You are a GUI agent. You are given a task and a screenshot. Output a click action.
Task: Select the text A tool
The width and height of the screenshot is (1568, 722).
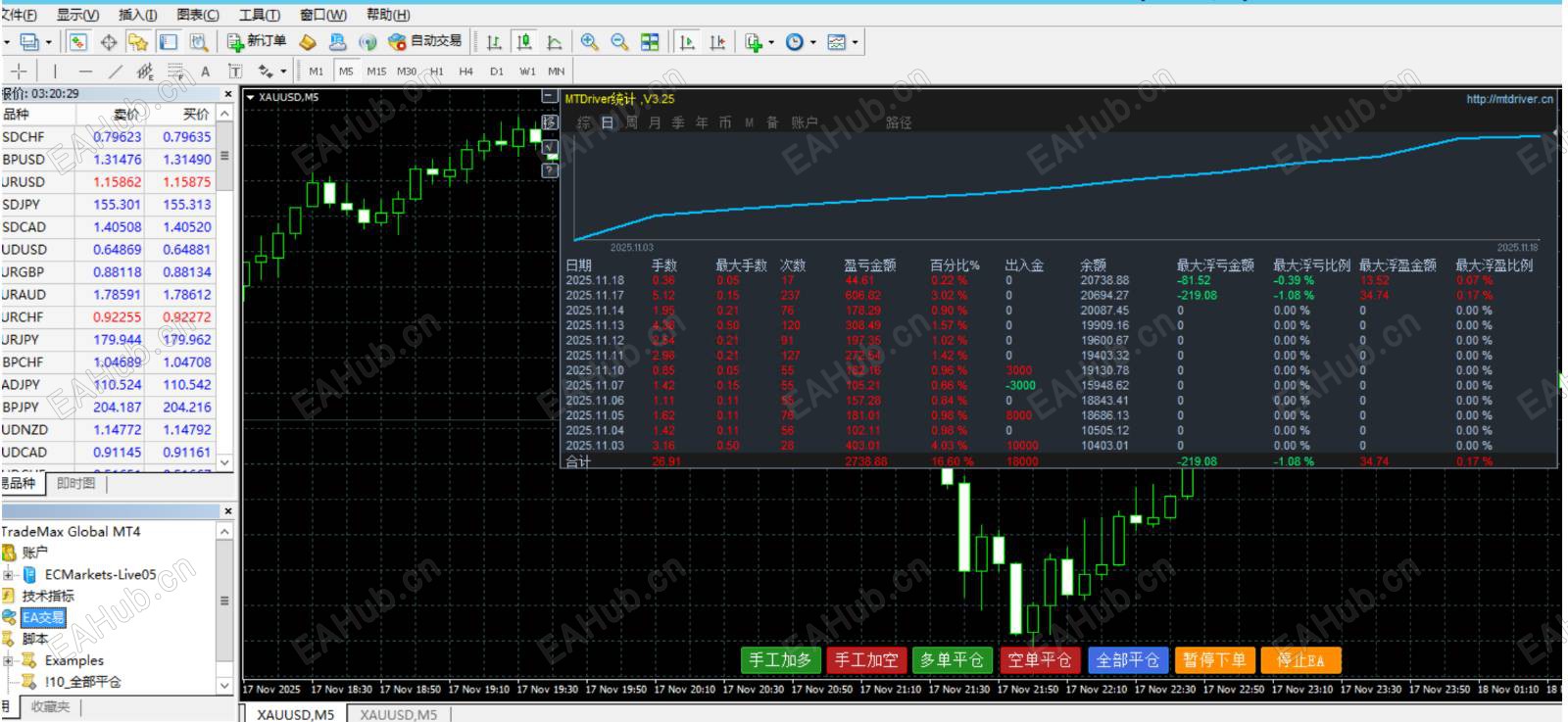(x=205, y=71)
